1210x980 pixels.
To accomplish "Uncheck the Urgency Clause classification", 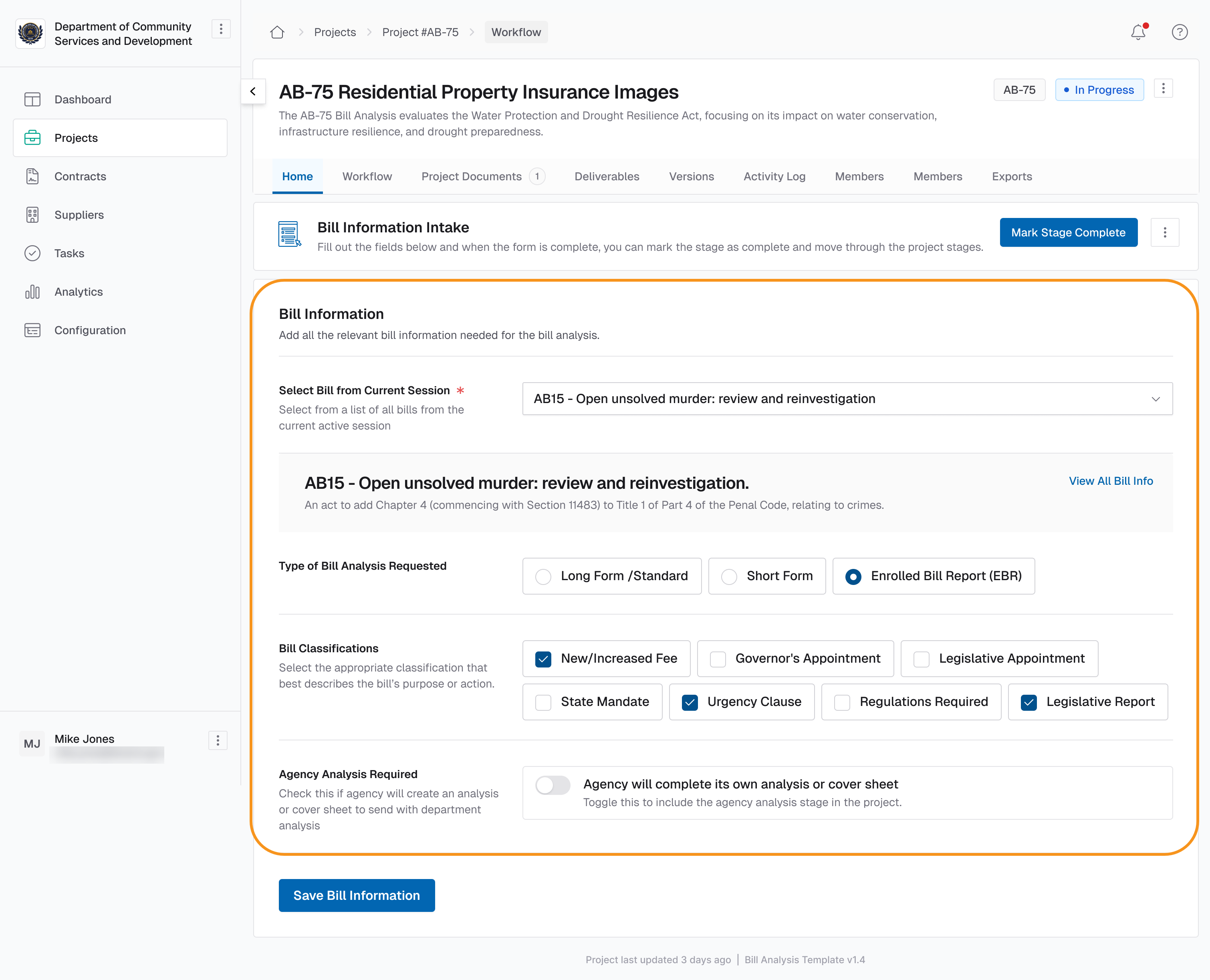I will pos(690,702).
